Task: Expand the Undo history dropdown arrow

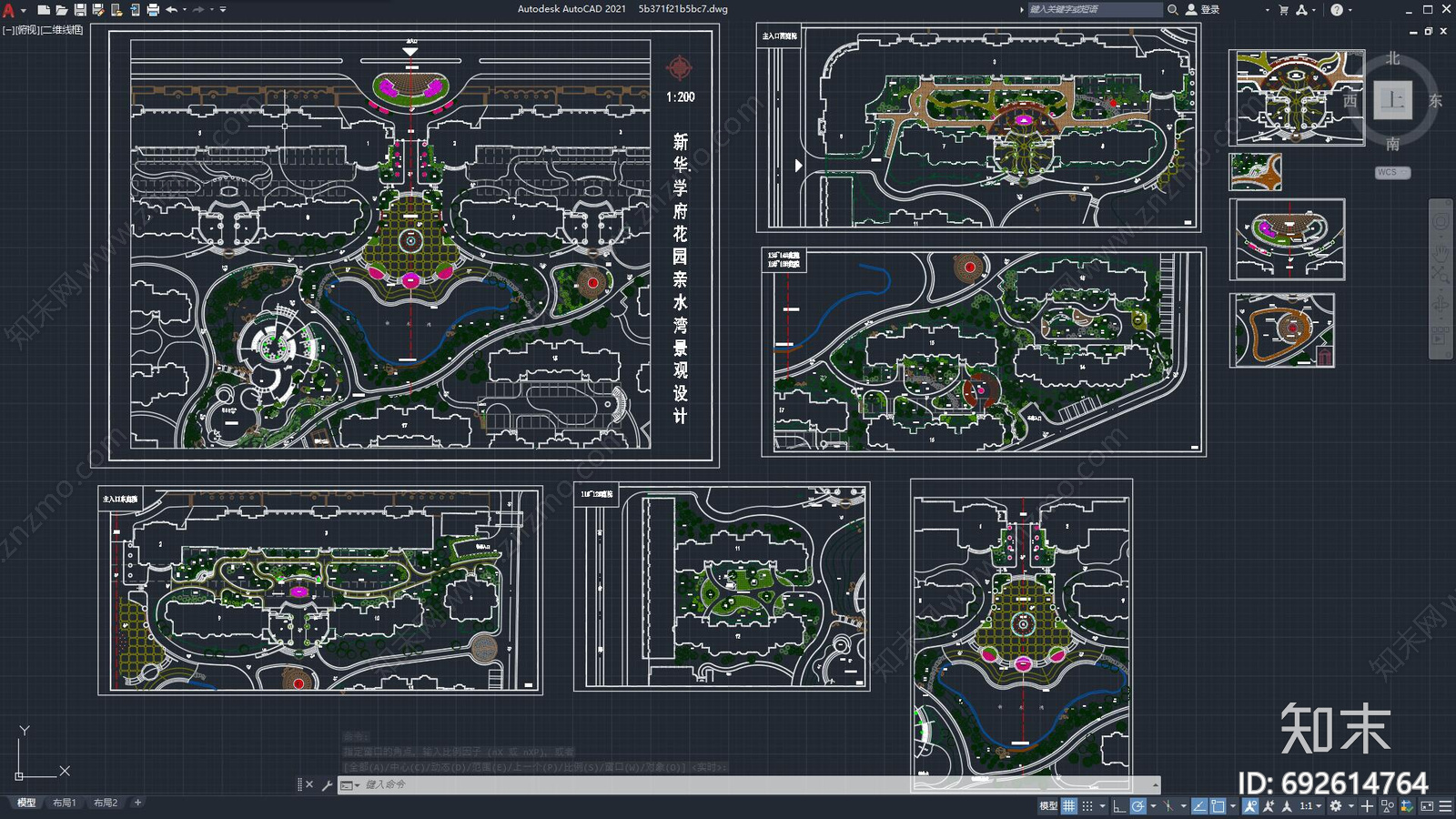Action: click(185, 10)
